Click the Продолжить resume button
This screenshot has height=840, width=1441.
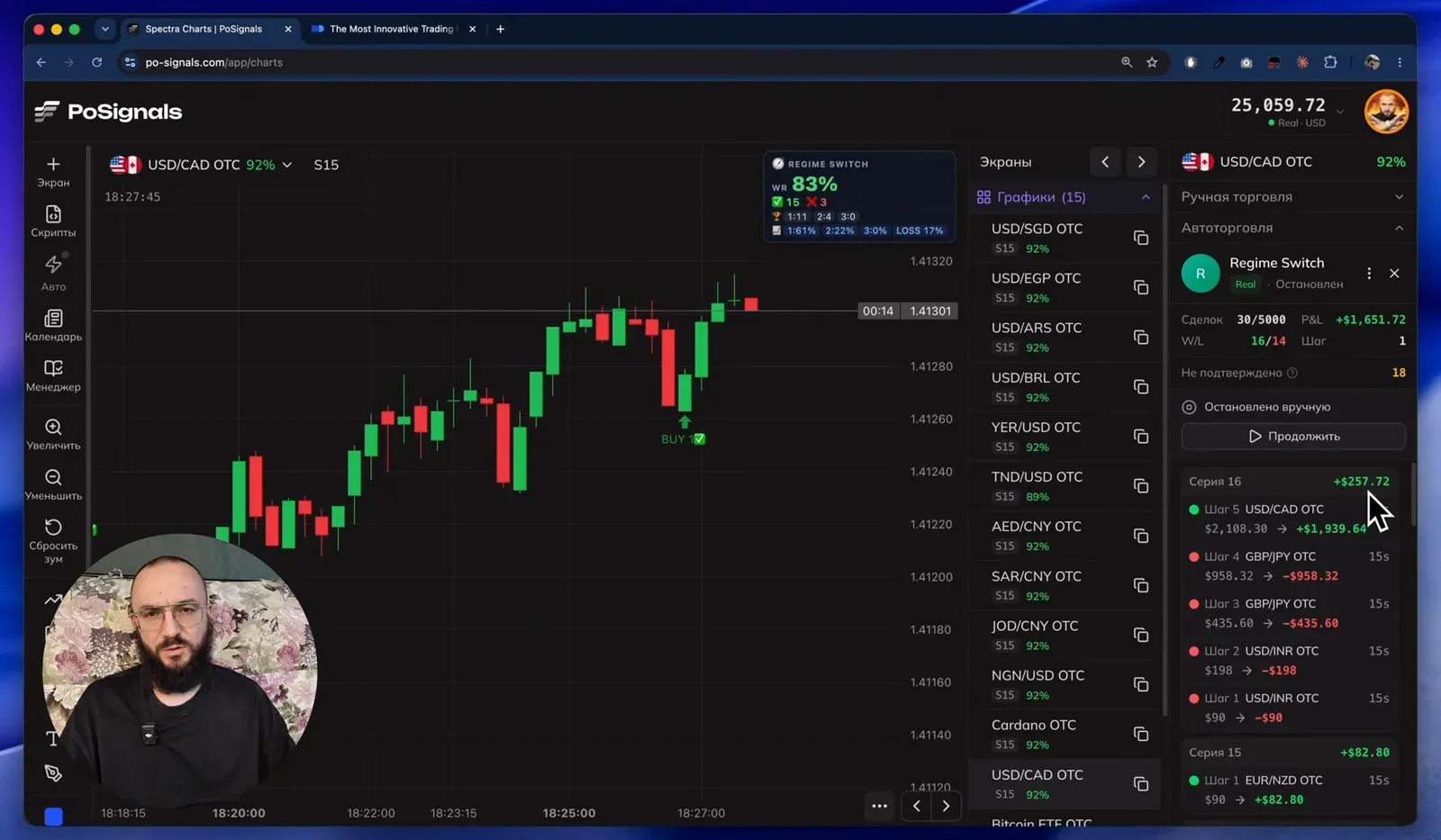[x=1293, y=437]
